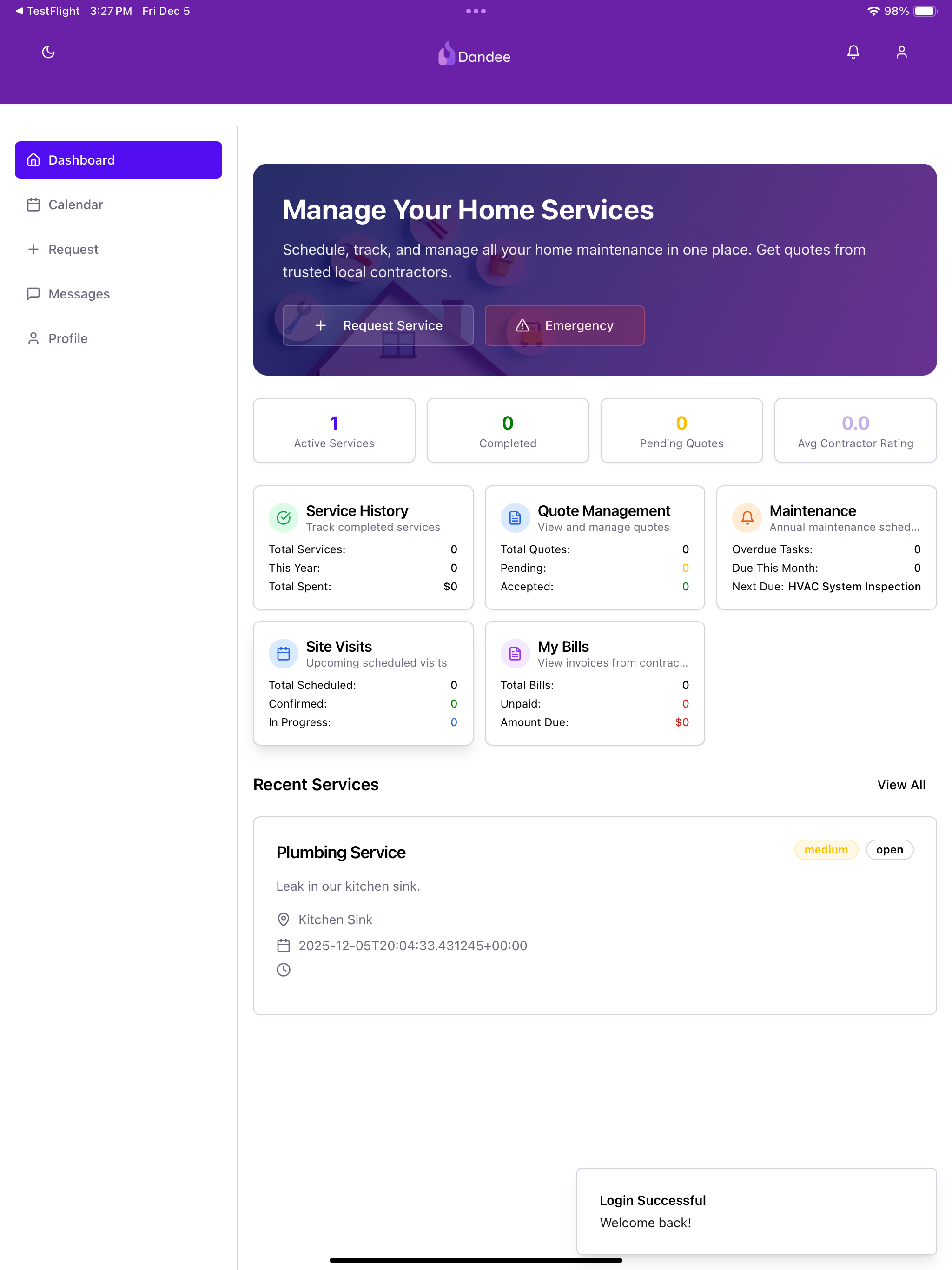Screen dimensions: 952x1270
Task: Click the Service History checkmark icon
Action: click(284, 518)
